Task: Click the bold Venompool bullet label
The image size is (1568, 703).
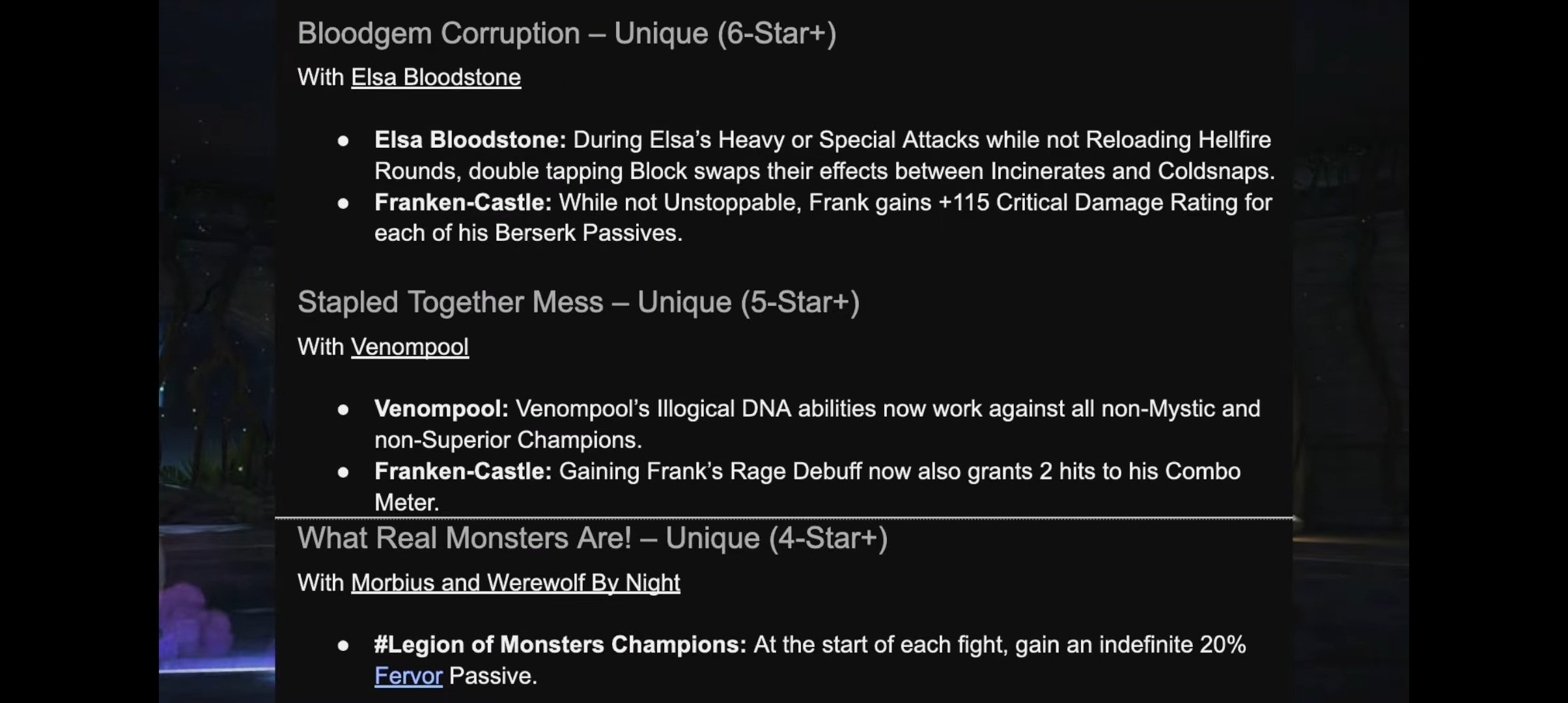Action: (441, 409)
